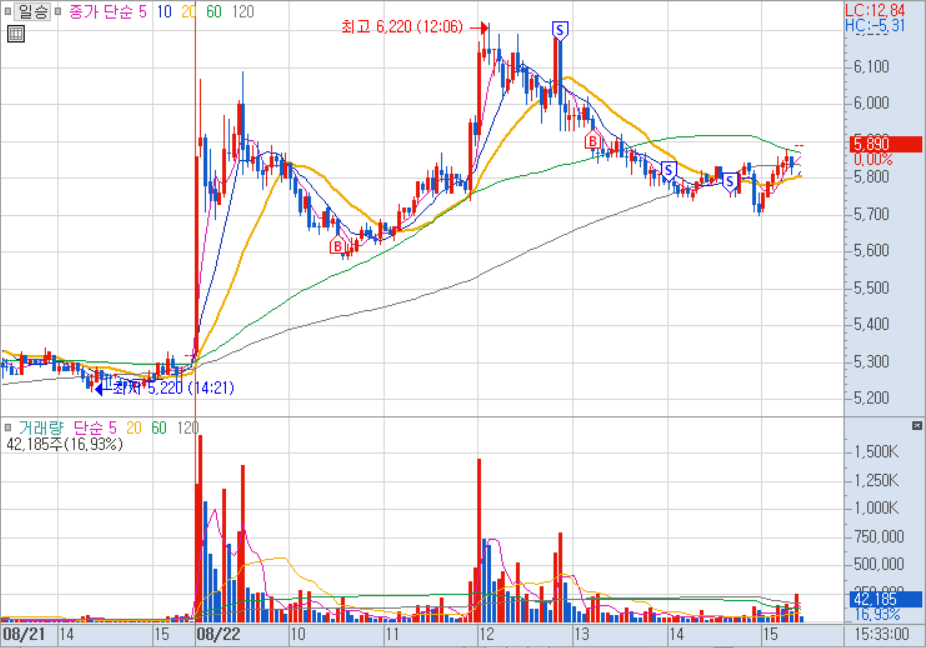Select the 종가 단순 5 moving average label
This screenshot has height=648, width=926.
click(107, 12)
